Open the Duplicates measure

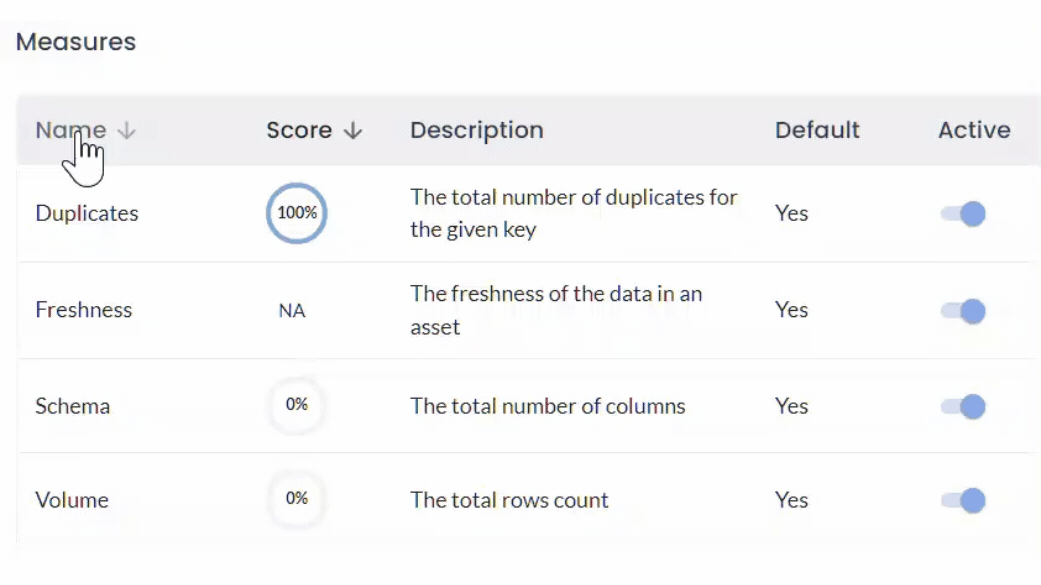pyautogui.click(x=86, y=212)
